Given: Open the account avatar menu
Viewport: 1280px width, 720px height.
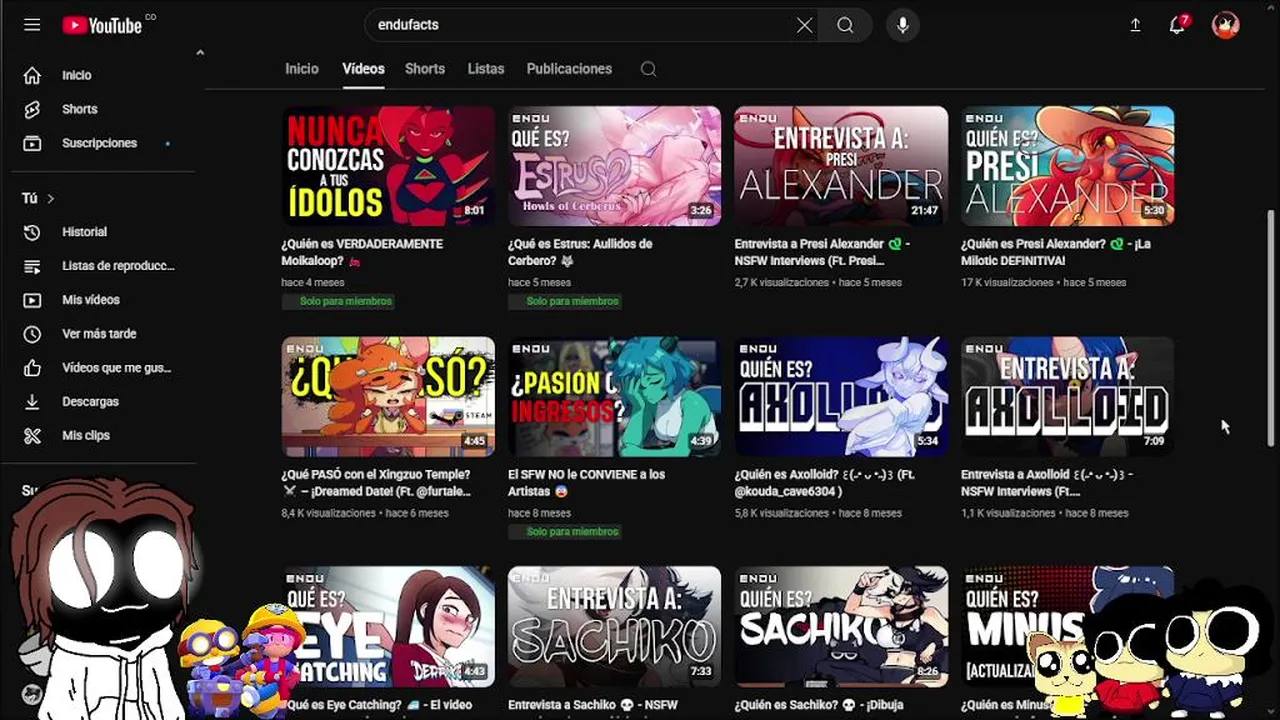Looking at the screenshot, I should click(x=1226, y=25).
